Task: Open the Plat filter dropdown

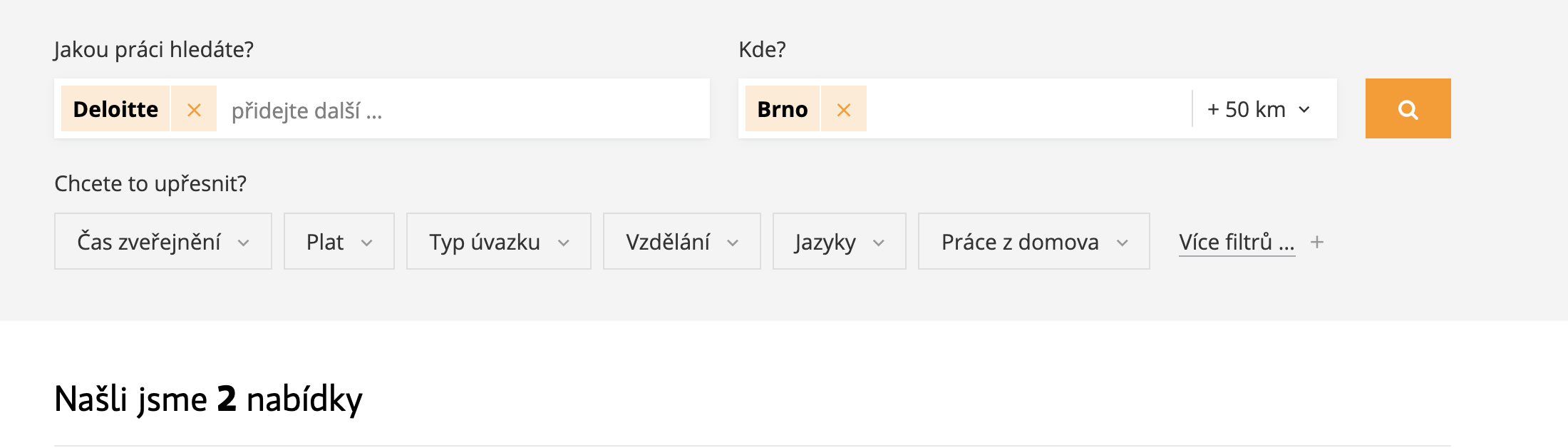Action: (339, 241)
